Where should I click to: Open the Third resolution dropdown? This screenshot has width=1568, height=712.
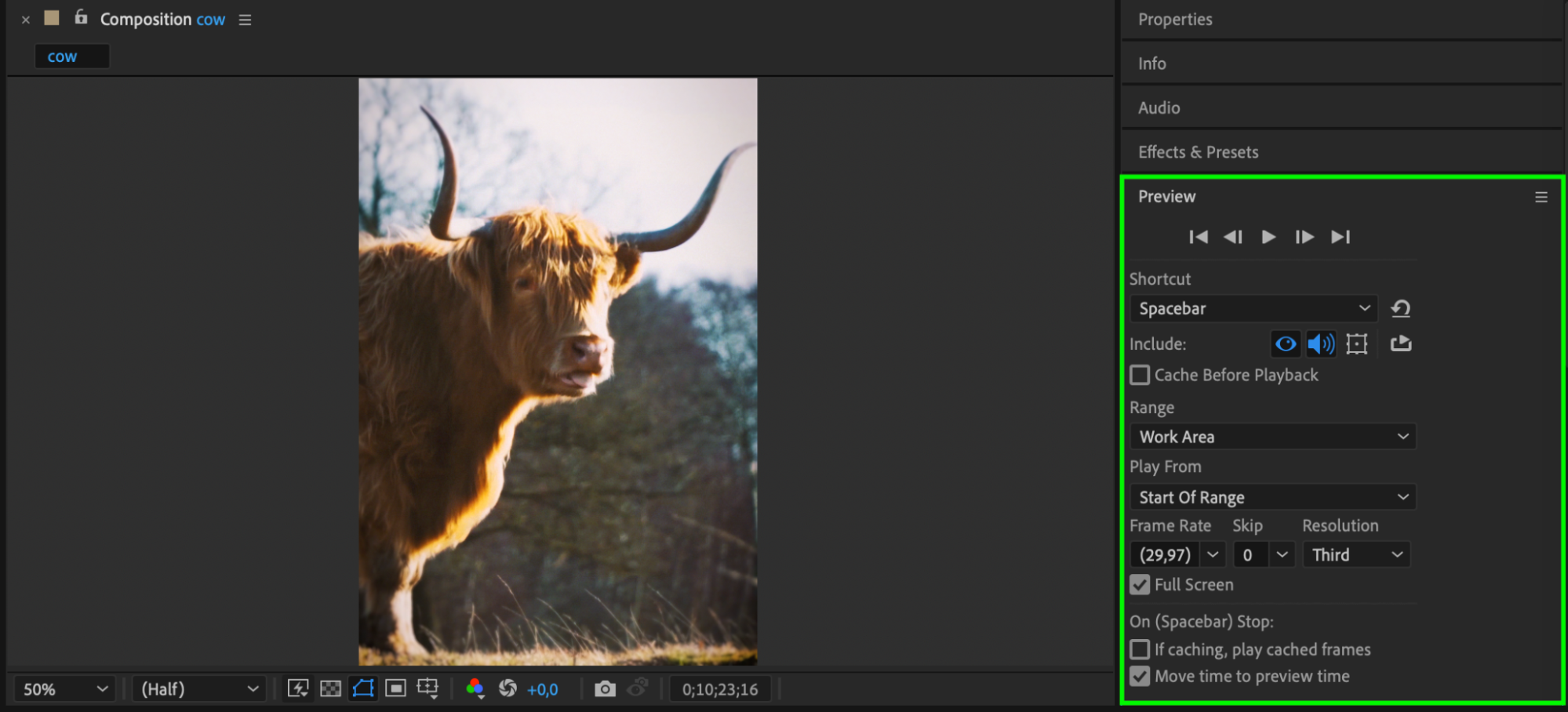coord(1356,554)
